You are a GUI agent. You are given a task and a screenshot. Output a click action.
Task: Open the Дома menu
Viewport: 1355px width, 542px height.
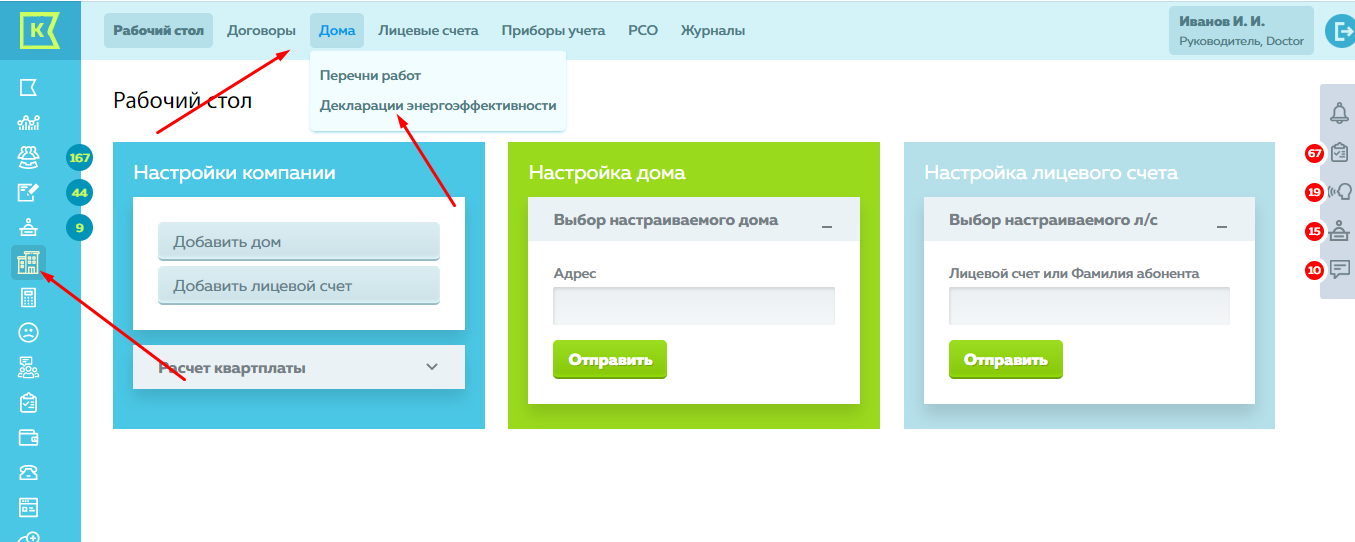coord(337,30)
